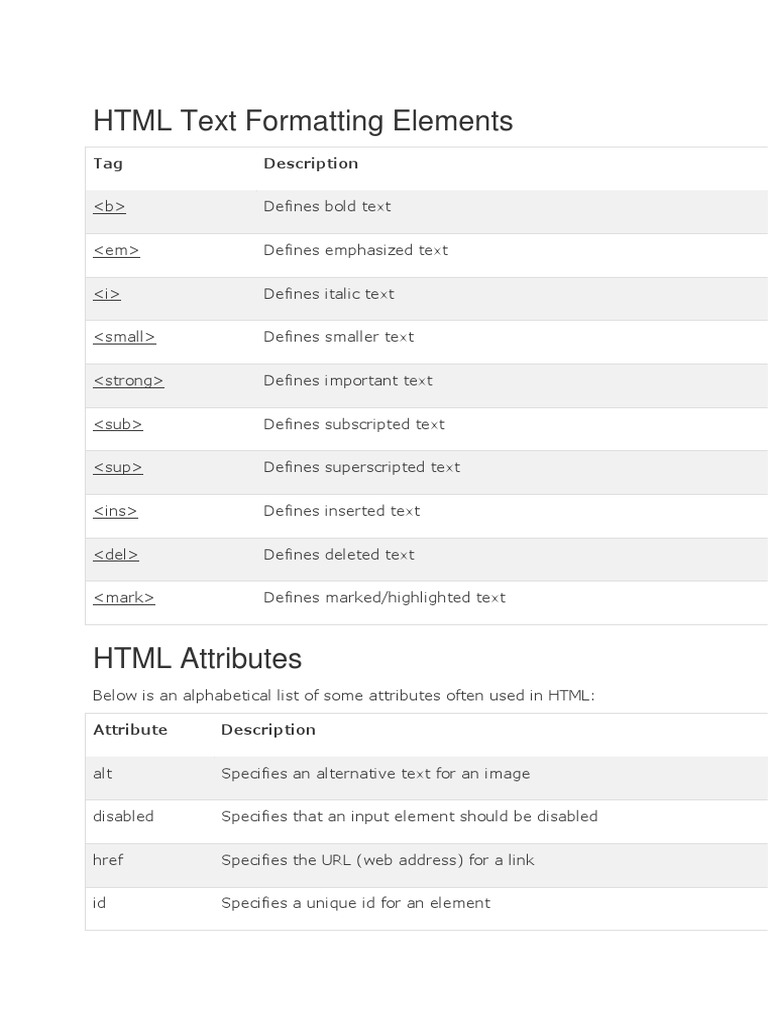Follow the <del> tag link
768x1024 pixels.
click(116, 554)
